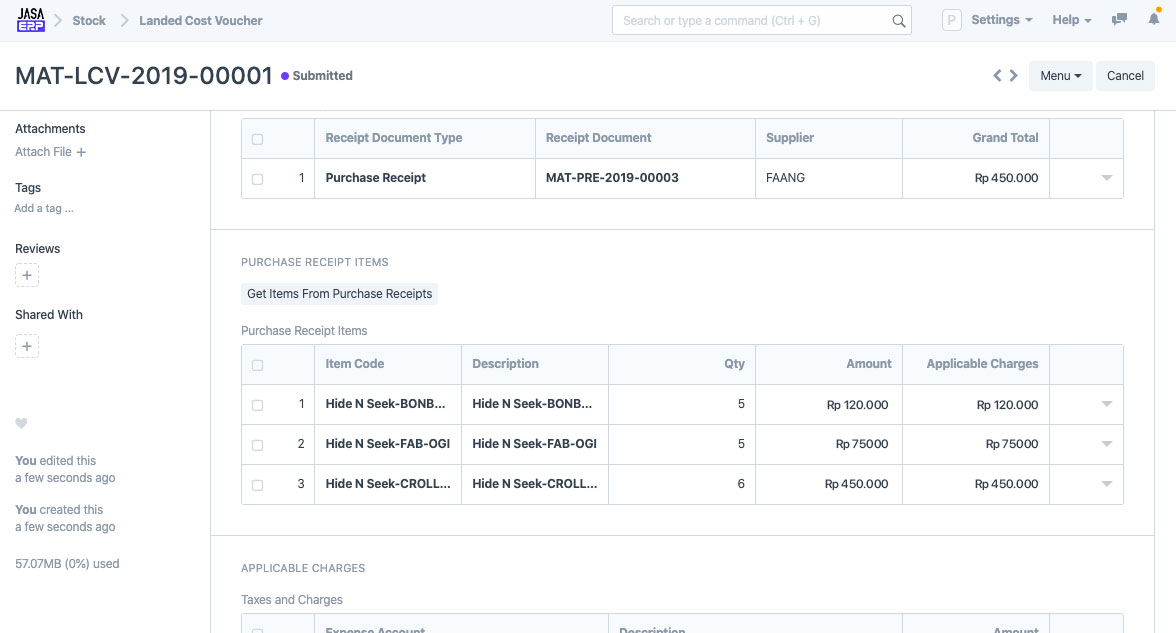Open the chat messages icon
The height and width of the screenshot is (633, 1176).
click(1120, 20)
